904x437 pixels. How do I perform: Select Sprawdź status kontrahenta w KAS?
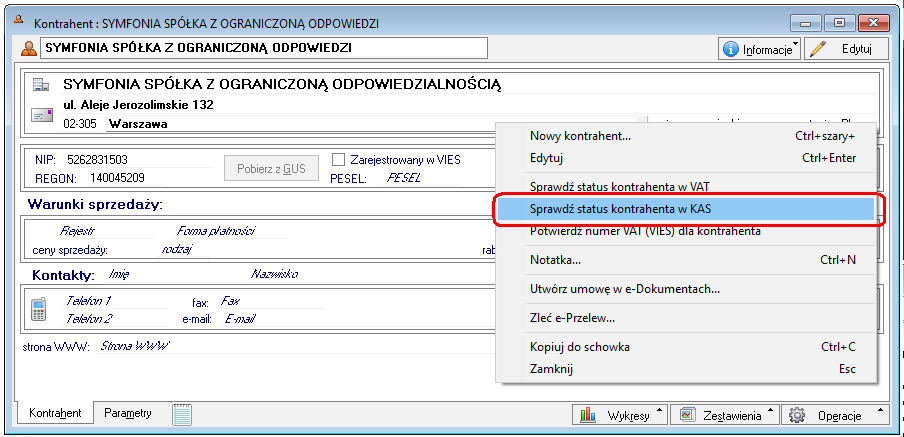pos(686,209)
